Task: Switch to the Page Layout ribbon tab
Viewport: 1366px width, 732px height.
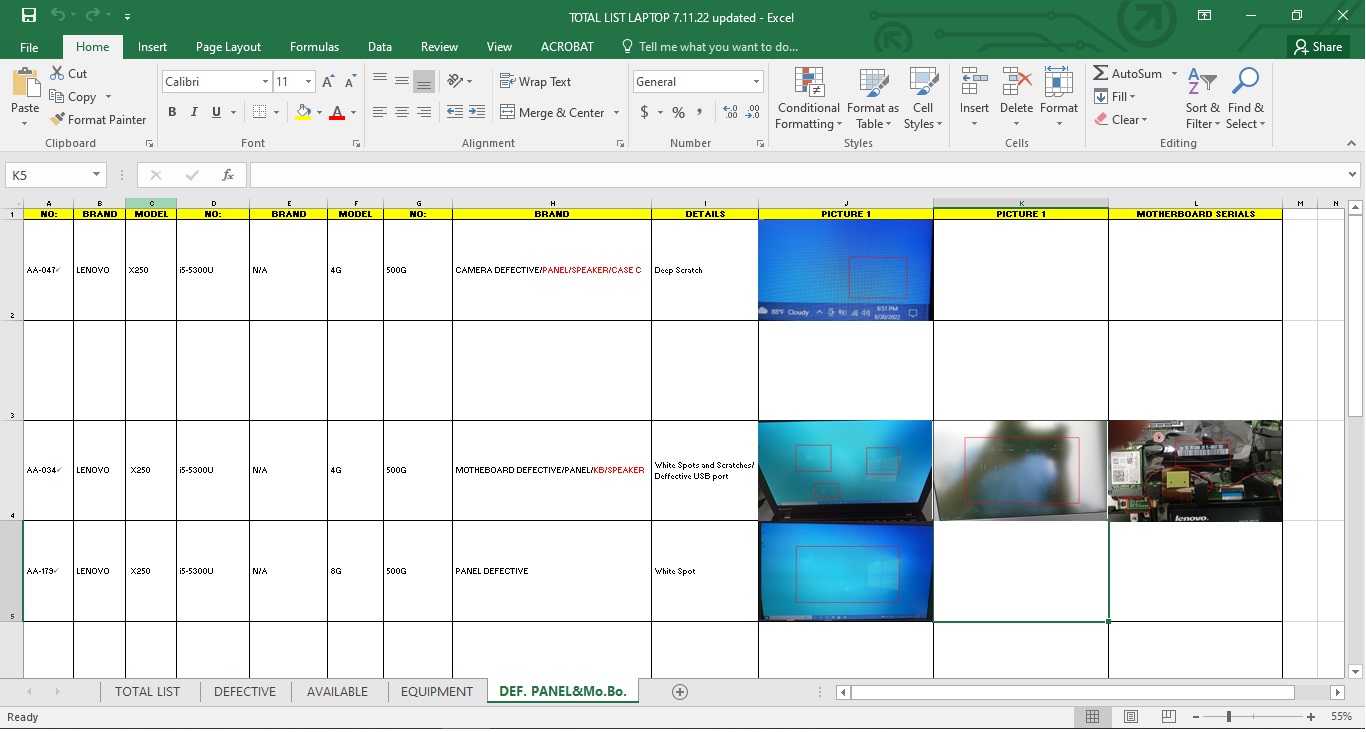Action: point(228,47)
